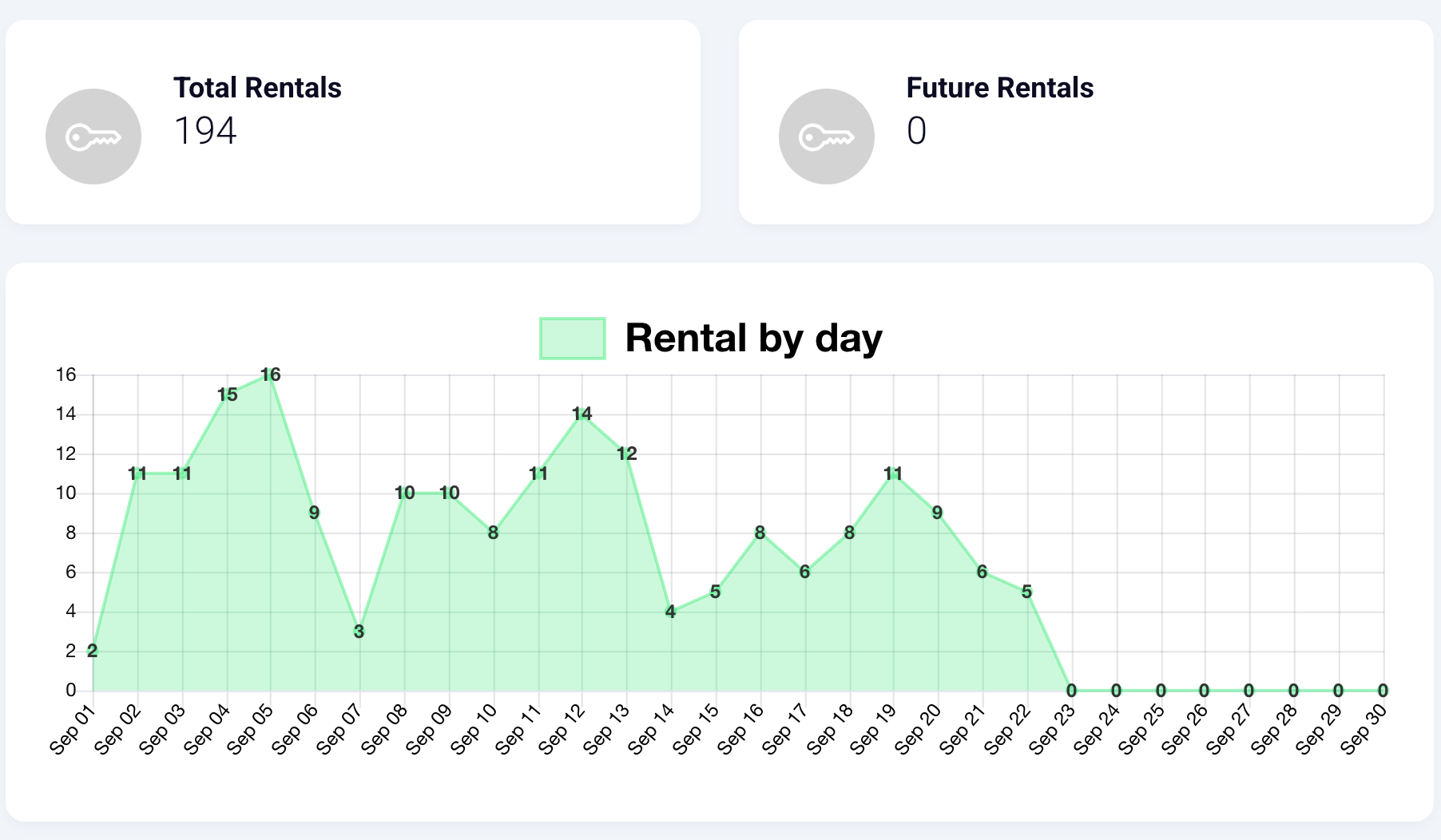The image size is (1441, 840).
Task: Click the Sep 13 data point labeled 12
Action: 627,454
